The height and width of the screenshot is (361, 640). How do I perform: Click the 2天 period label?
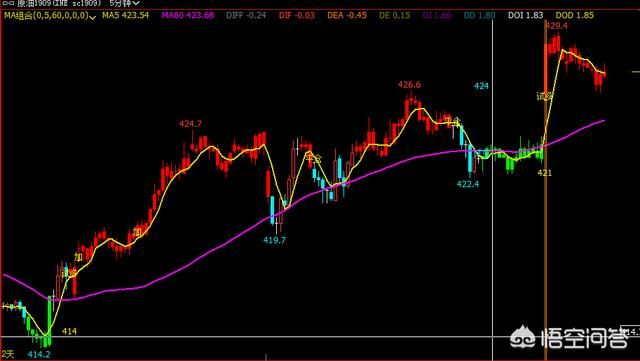point(7,354)
